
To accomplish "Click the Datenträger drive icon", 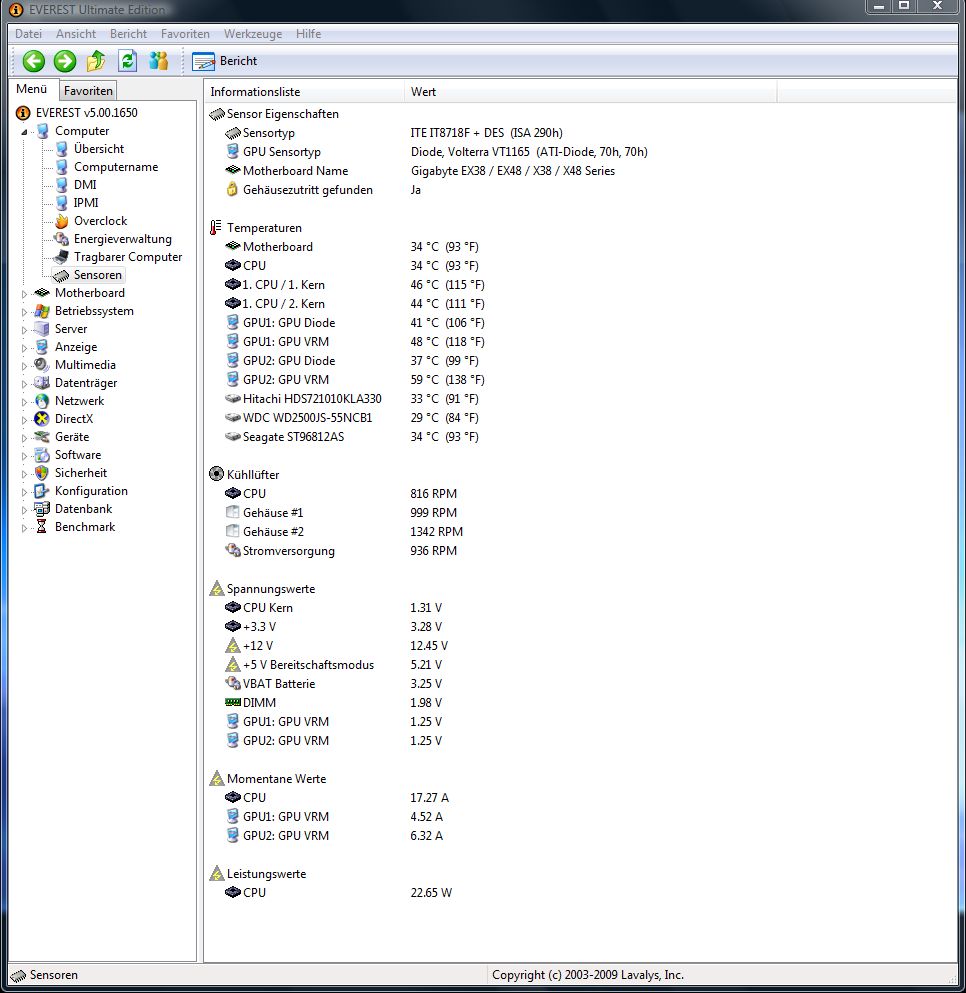I will point(42,383).
